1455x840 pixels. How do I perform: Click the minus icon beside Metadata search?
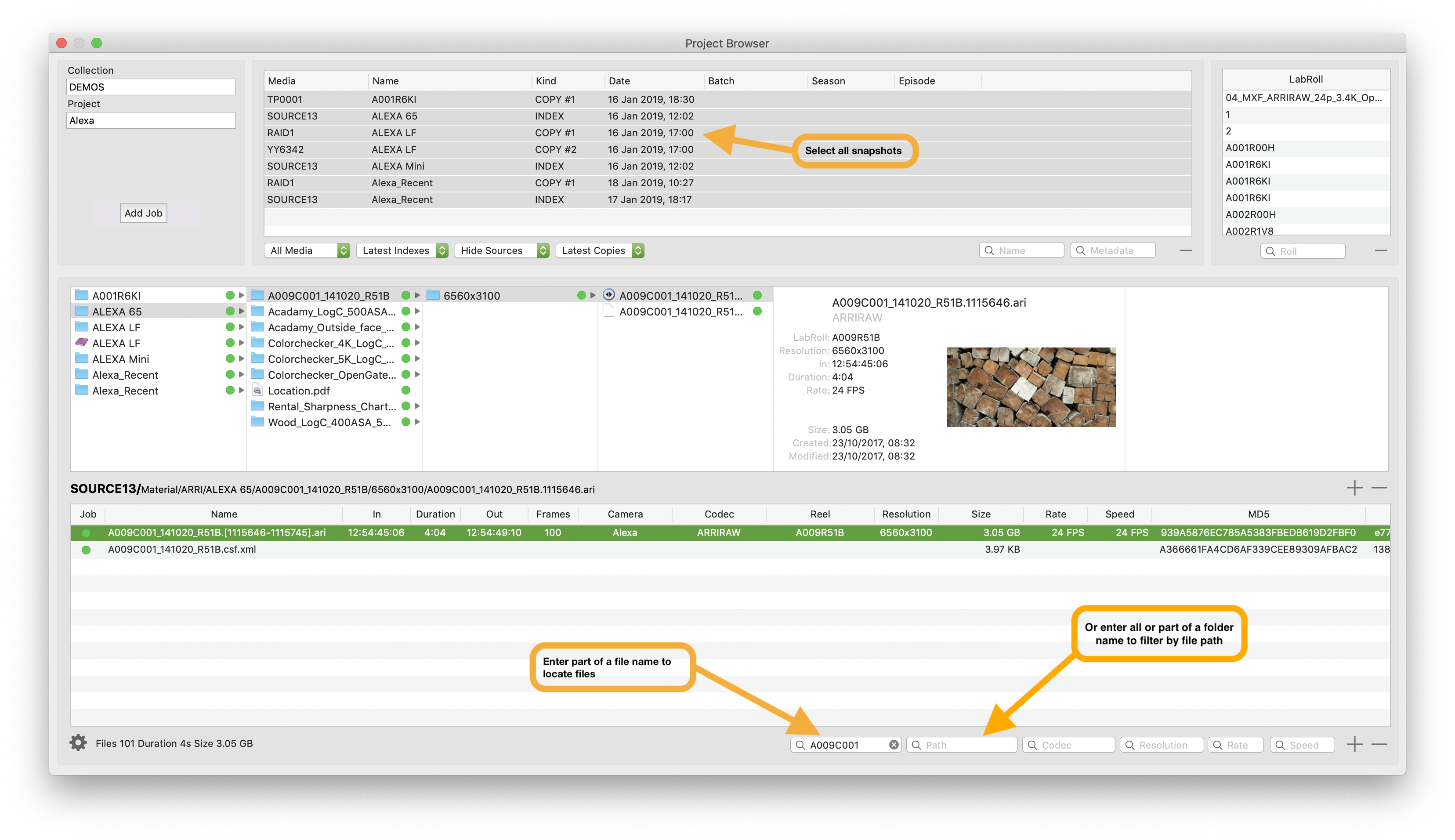pos(1186,250)
